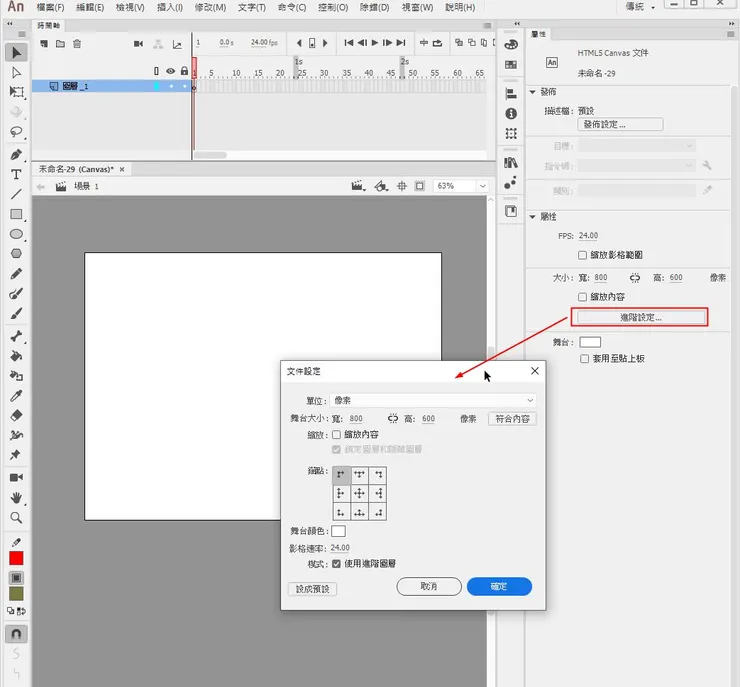
Task: Select the Ink Bottle tool
Action: click(16, 376)
